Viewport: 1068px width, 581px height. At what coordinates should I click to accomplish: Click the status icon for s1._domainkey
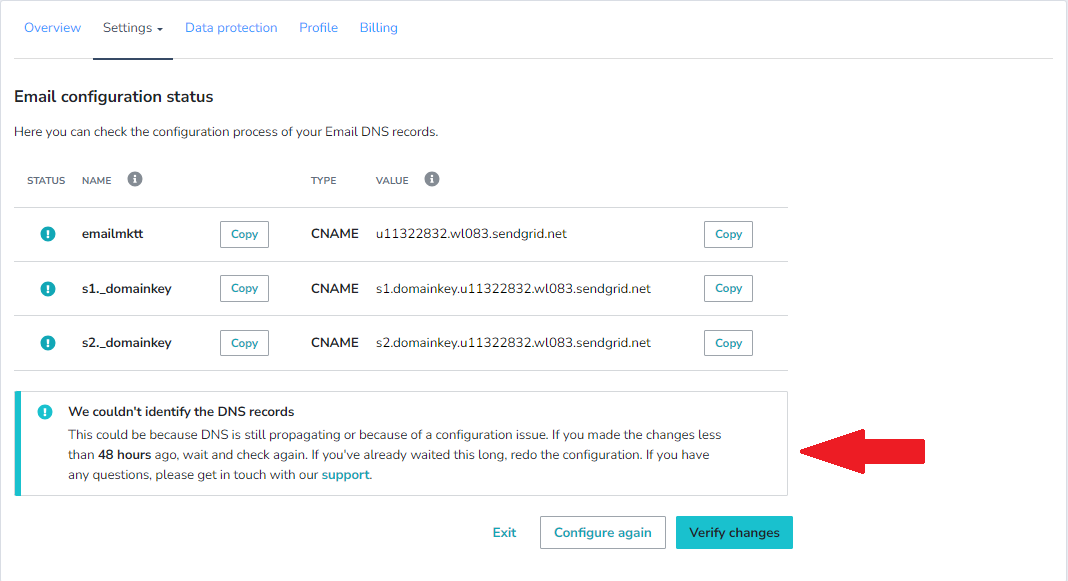[x=47, y=288]
